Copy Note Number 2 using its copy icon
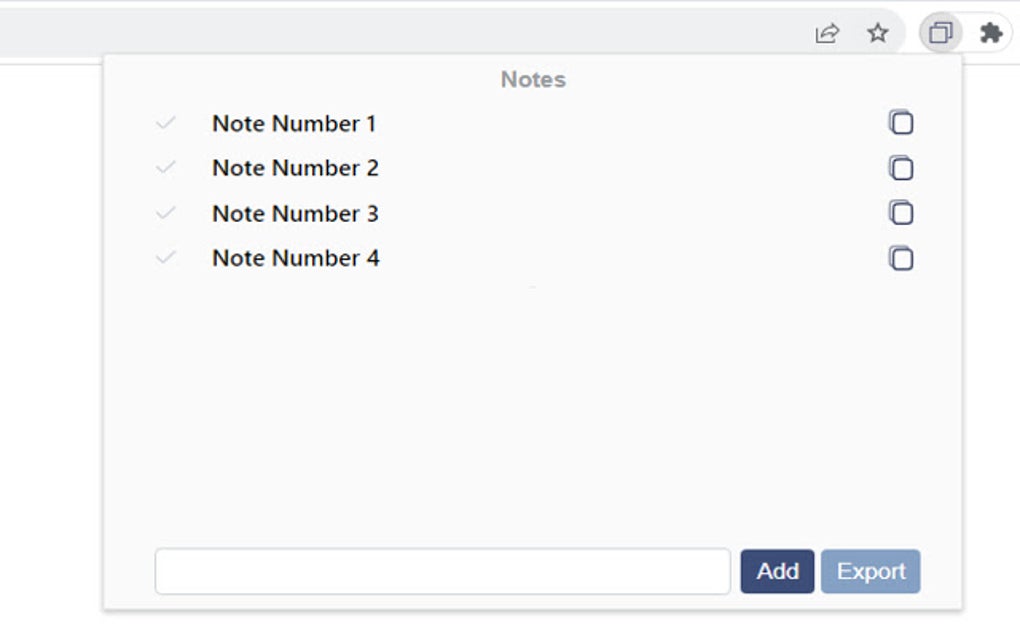The height and width of the screenshot is (638, 1020). coord(901,168)
